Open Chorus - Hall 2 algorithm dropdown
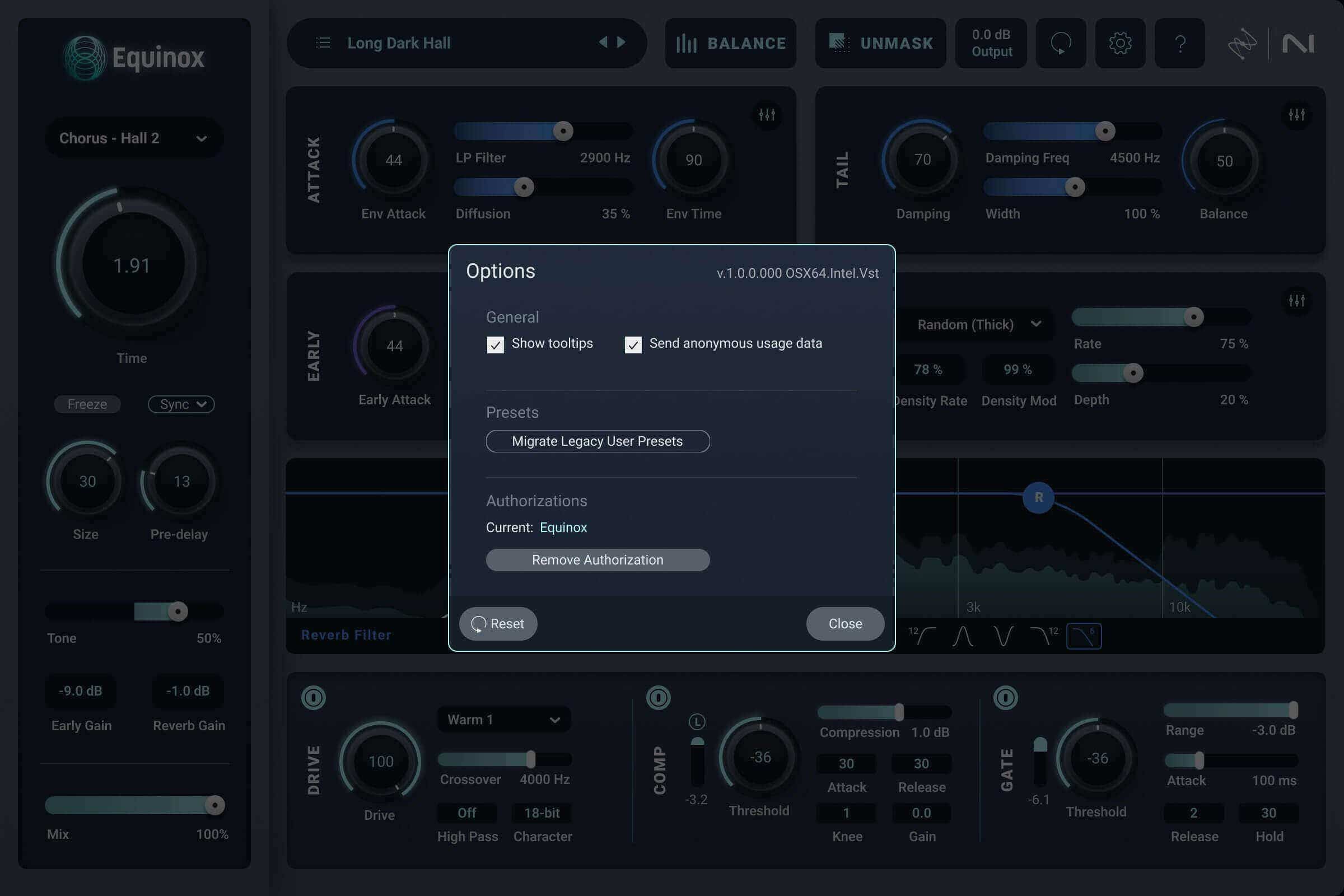This screenshot has width=1344, height=896. [134, 138]
